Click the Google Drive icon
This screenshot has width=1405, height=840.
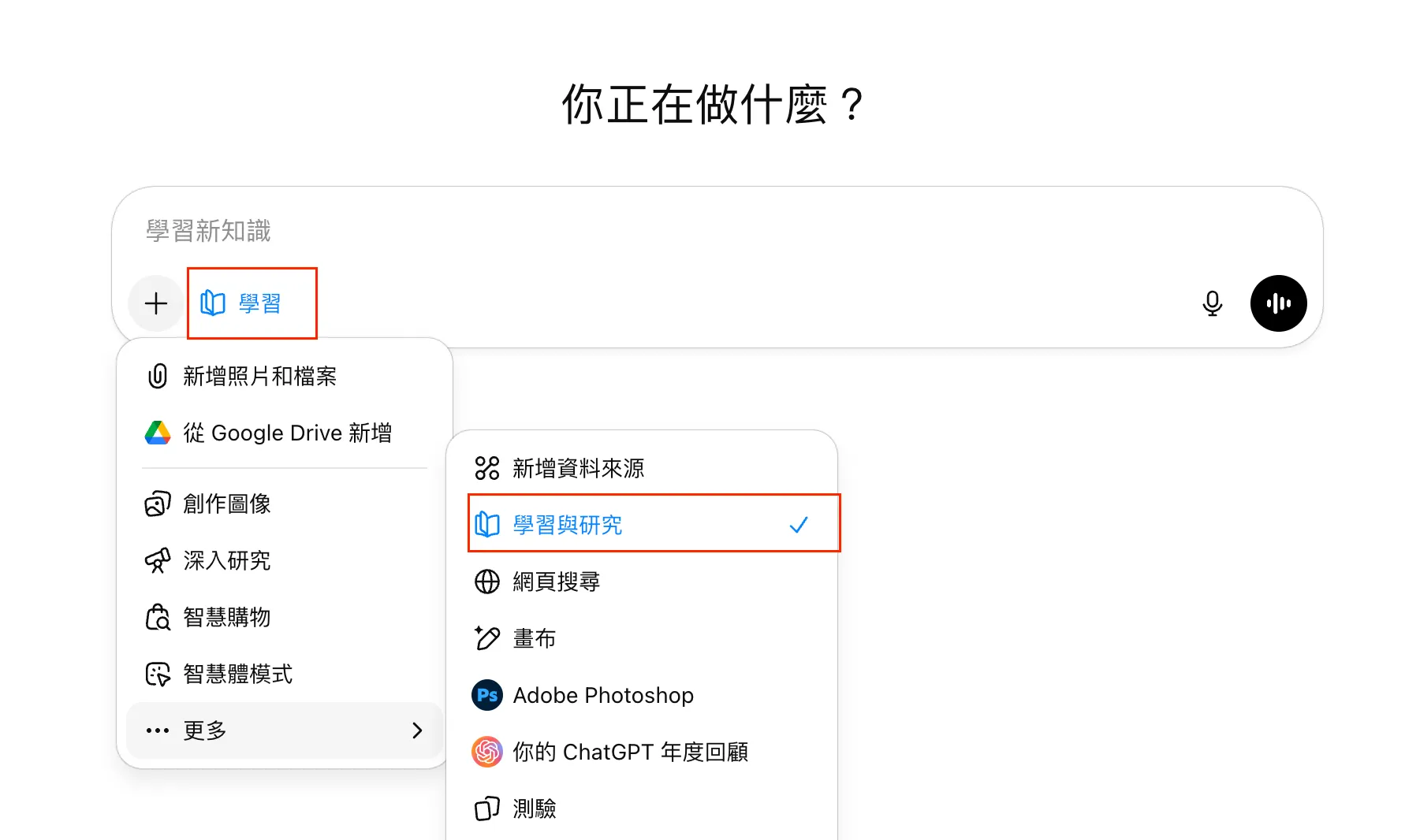[158, 433]
